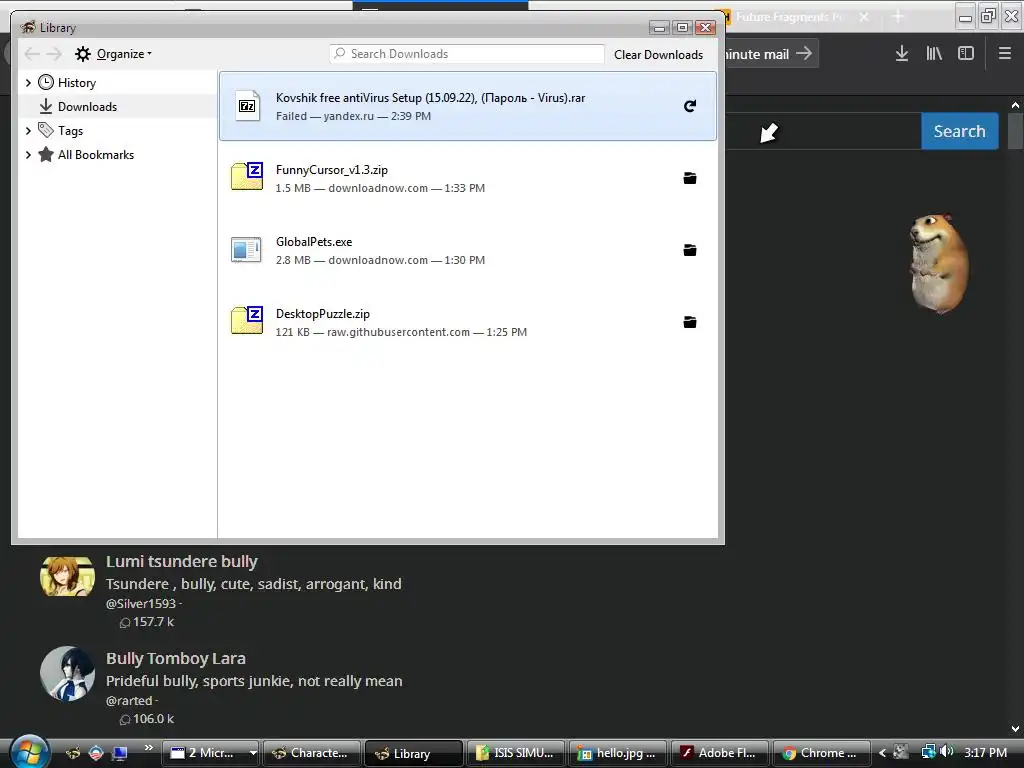Open a new browser tab

(898, 17)
